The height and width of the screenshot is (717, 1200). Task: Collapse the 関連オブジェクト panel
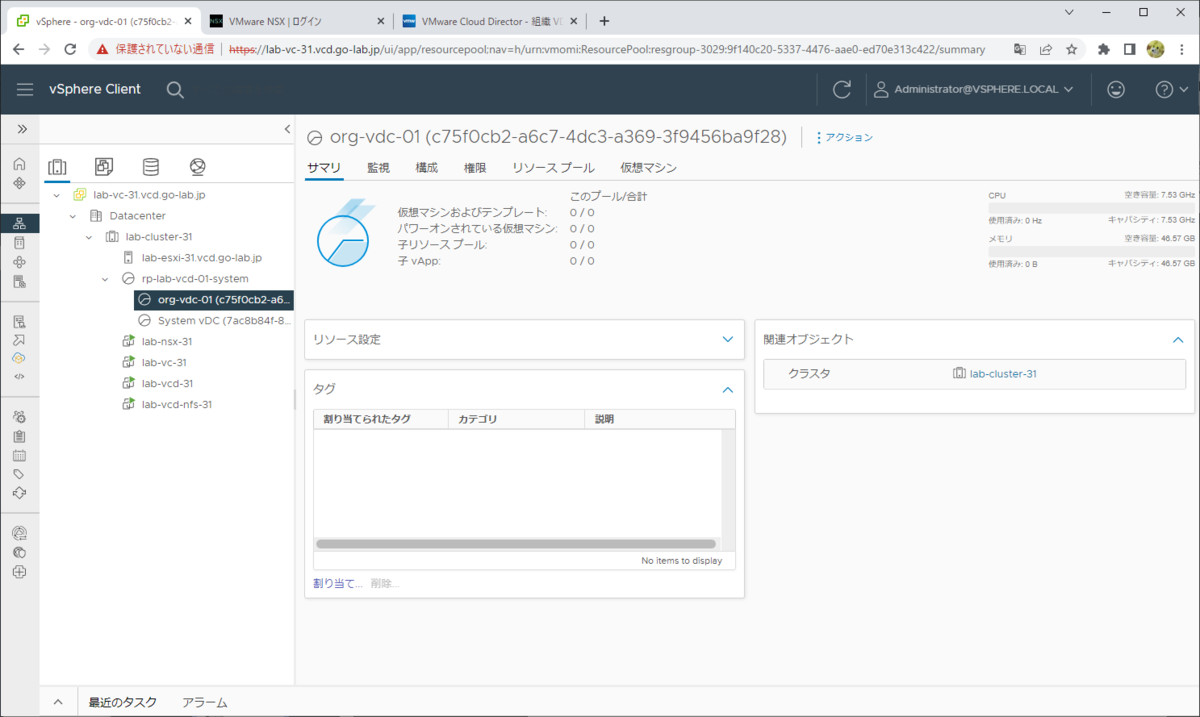pyautogui.click(x=1178, y=340)
